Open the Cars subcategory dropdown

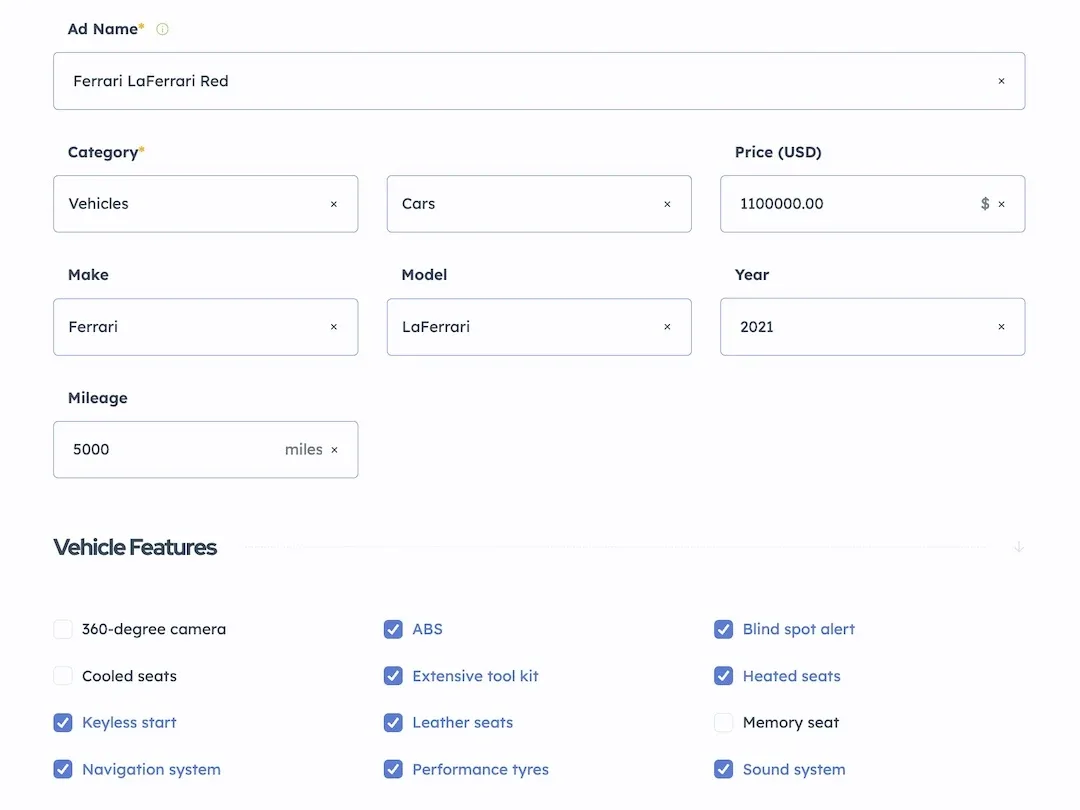click(x=539, y=204)
